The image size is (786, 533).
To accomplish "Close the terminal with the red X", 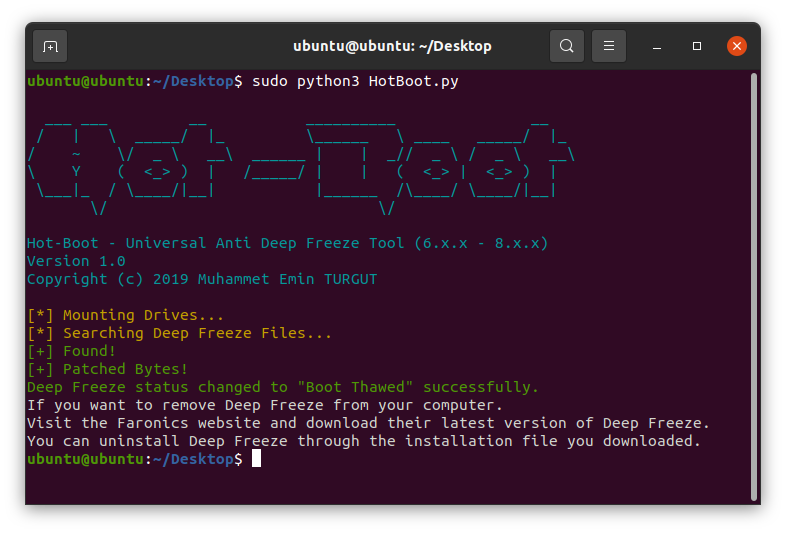I will (736, 46).
